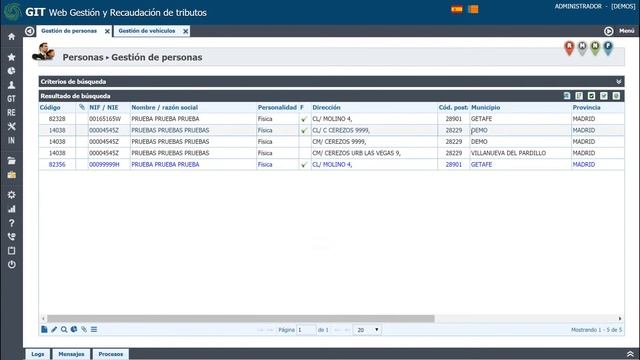Click the right arrow of horizontal scrollbar

click(x=620, y=318)
